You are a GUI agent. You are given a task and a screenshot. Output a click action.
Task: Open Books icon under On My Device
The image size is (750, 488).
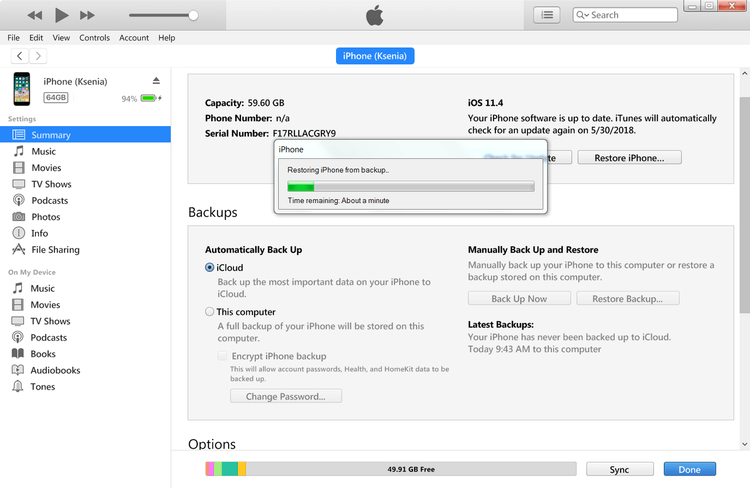click(18, 354)
